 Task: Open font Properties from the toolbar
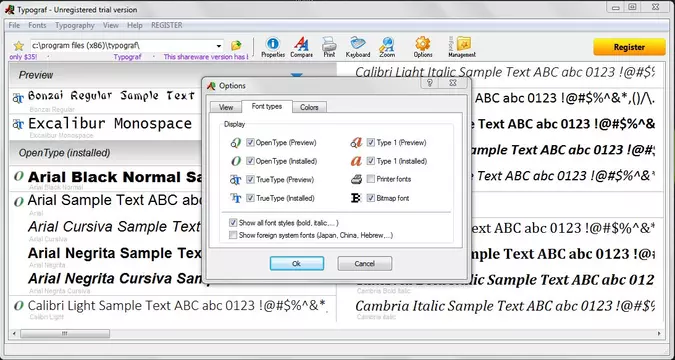point(273,47)
